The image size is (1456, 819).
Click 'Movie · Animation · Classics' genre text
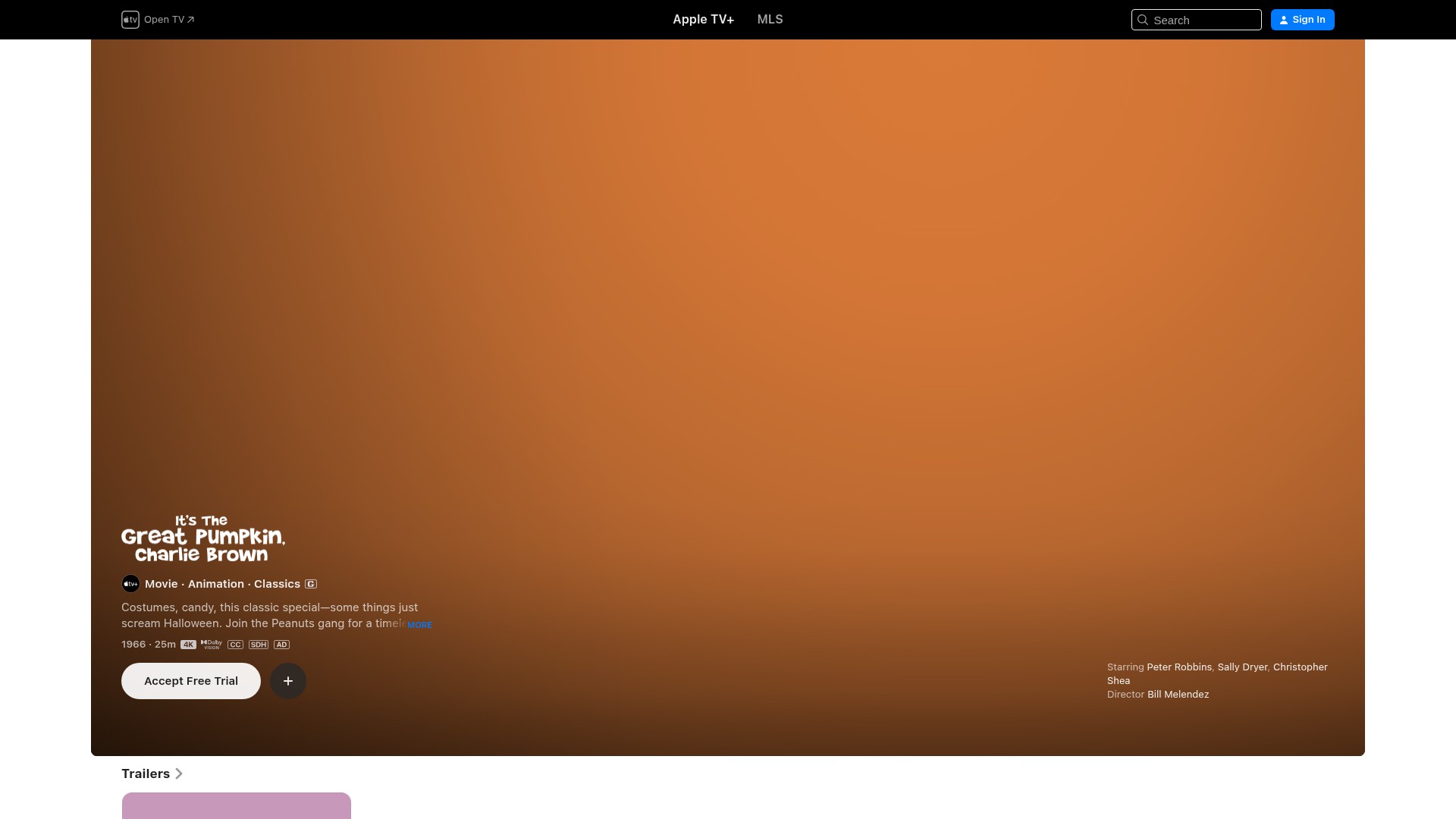[x=222, y=584]
